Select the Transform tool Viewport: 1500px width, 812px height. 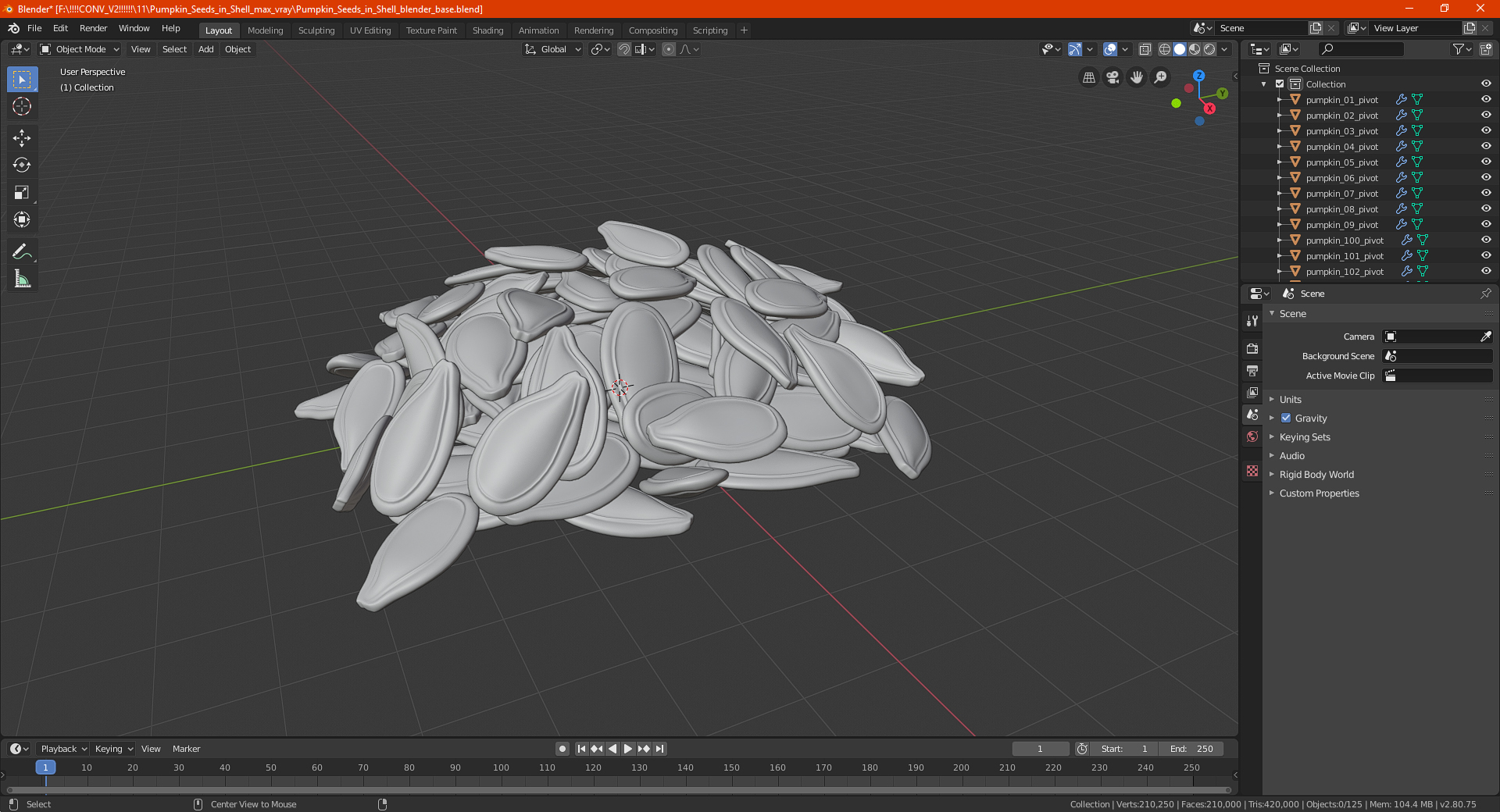(22, 219)
